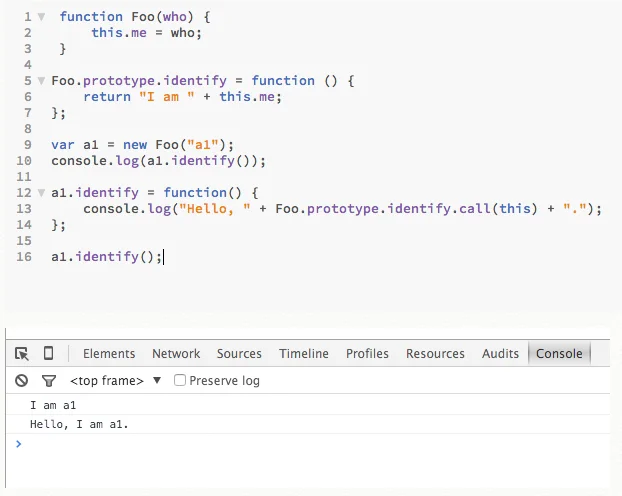Image resolution: width=622 pixels, height=496 pixels.
Task: Select the Console tab
Action: click(x=559, y=353)
